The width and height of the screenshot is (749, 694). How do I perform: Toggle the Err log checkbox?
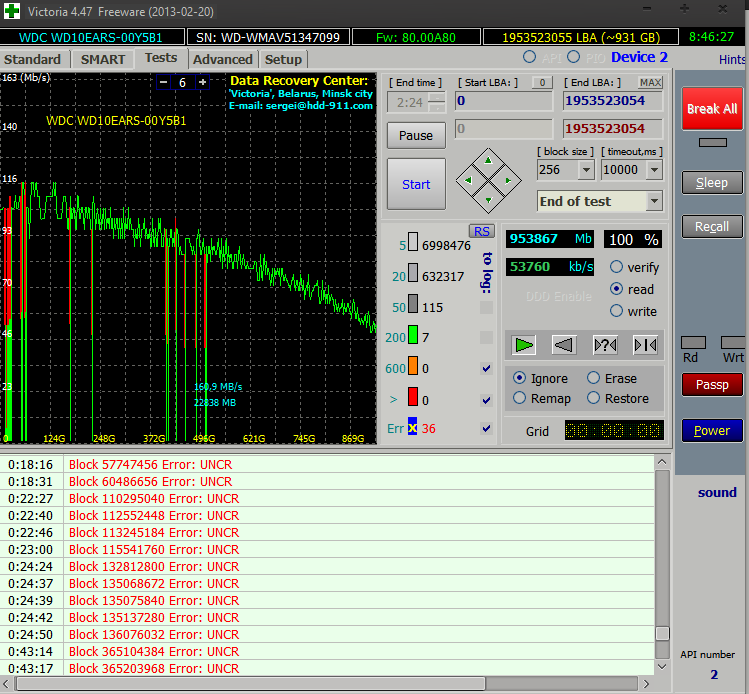point(486,429)
